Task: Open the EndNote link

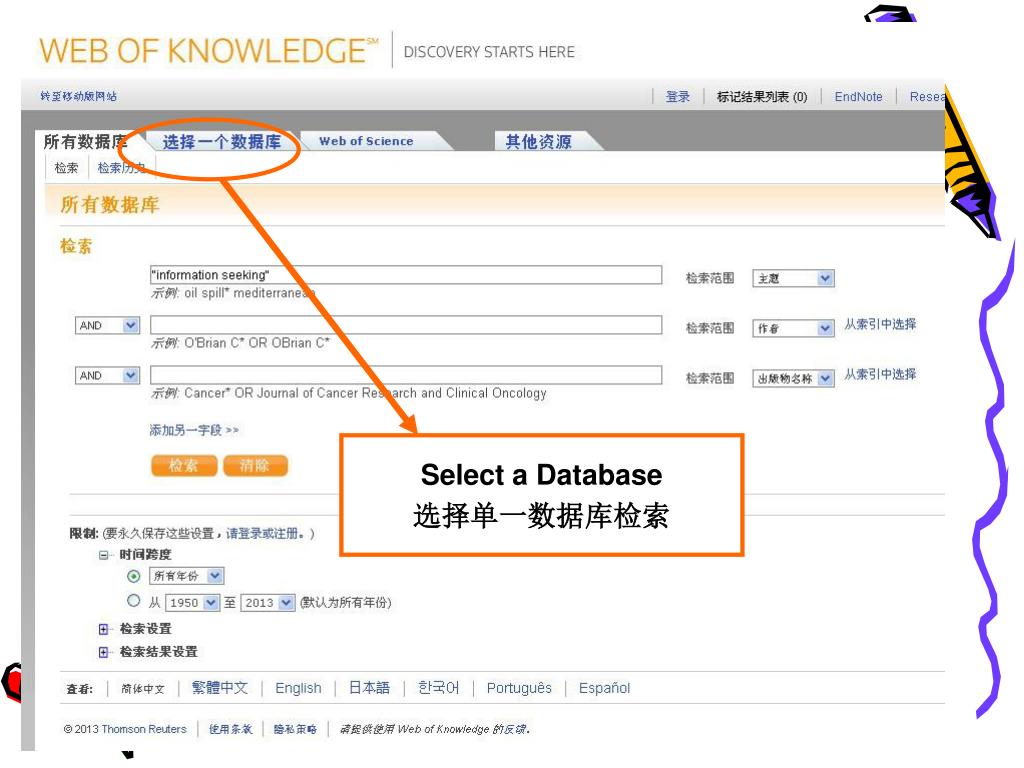Action: point(858,97)
